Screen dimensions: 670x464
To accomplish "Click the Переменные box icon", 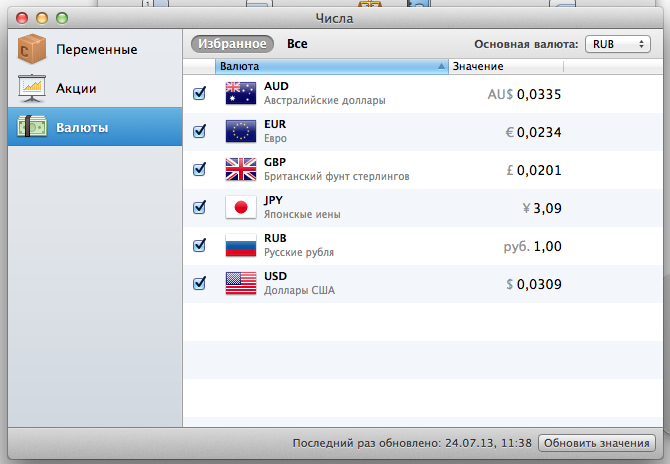I will tap(32, 49).
